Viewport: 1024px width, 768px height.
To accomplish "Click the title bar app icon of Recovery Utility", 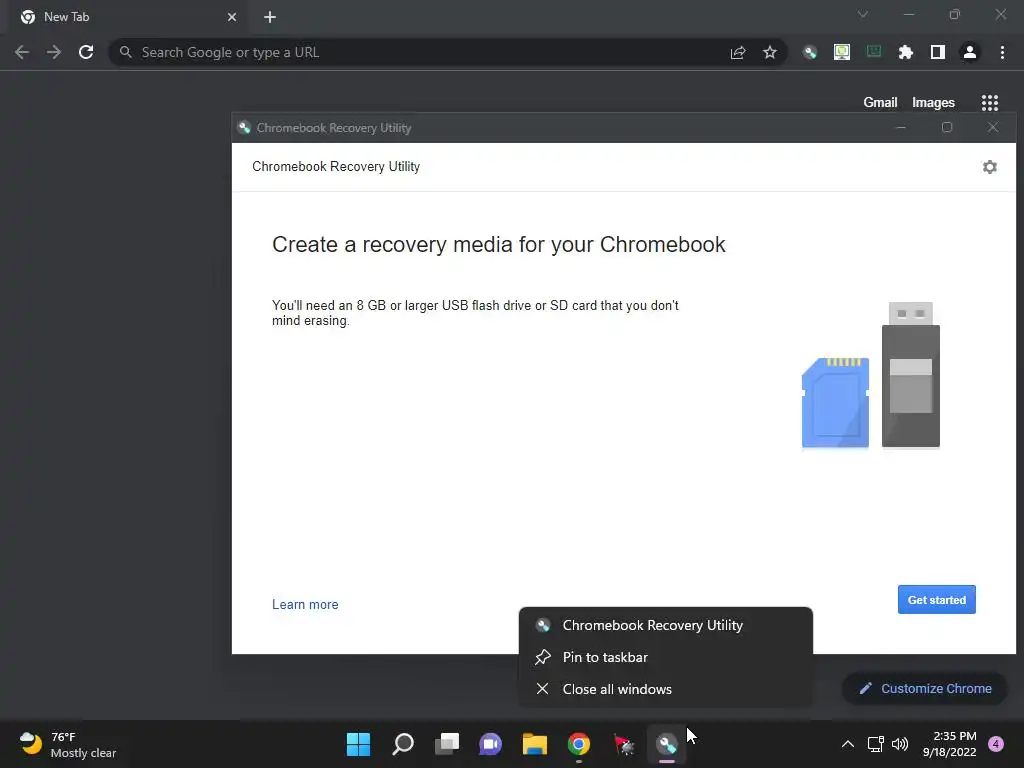I will coord(244,128).
